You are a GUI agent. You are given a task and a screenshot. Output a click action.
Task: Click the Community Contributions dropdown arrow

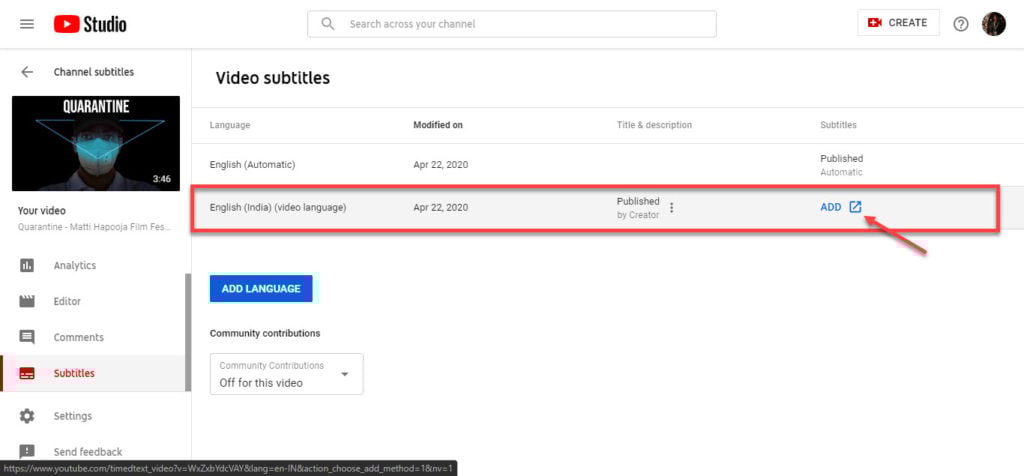pyautogui.click(x=345, y=374)
